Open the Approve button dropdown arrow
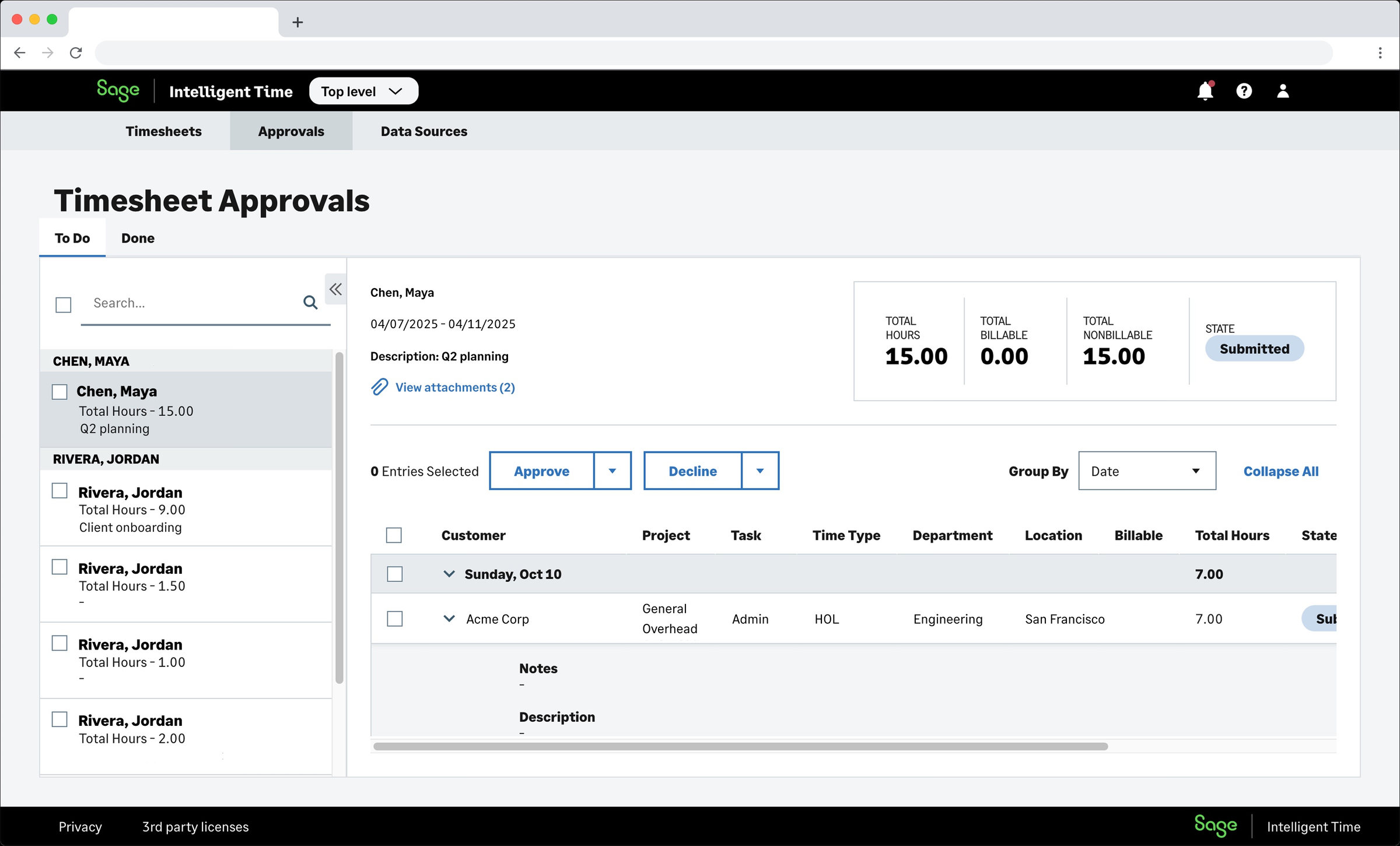 pyautogui.click(x=612, y=471)
